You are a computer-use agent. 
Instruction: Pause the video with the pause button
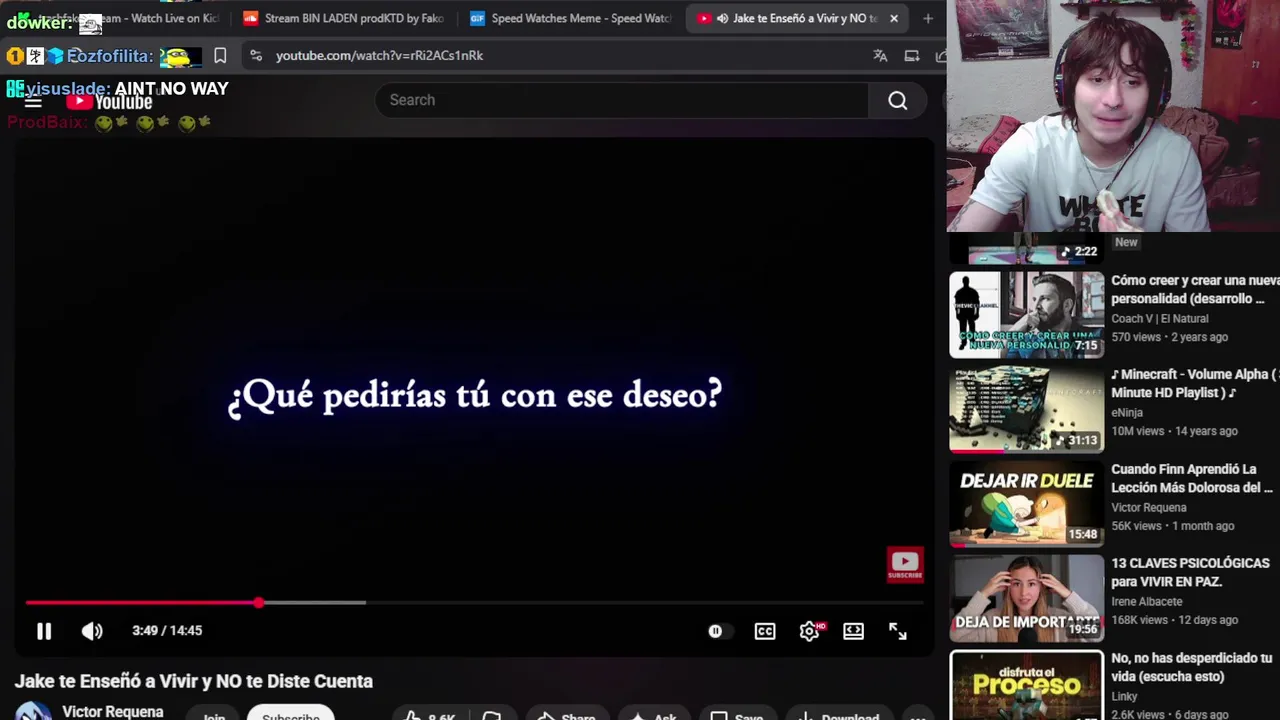[44, 631]
